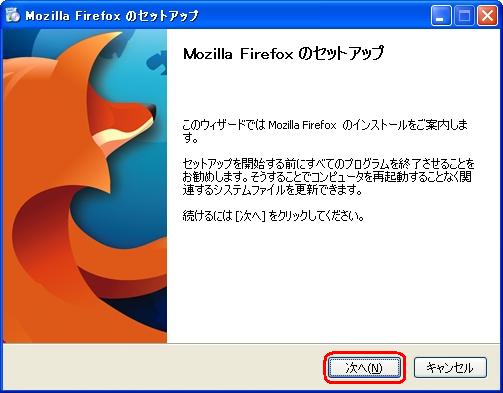503x393 pixels.
Task: Minimize the Firefox setup window
Action: point(441,16)
